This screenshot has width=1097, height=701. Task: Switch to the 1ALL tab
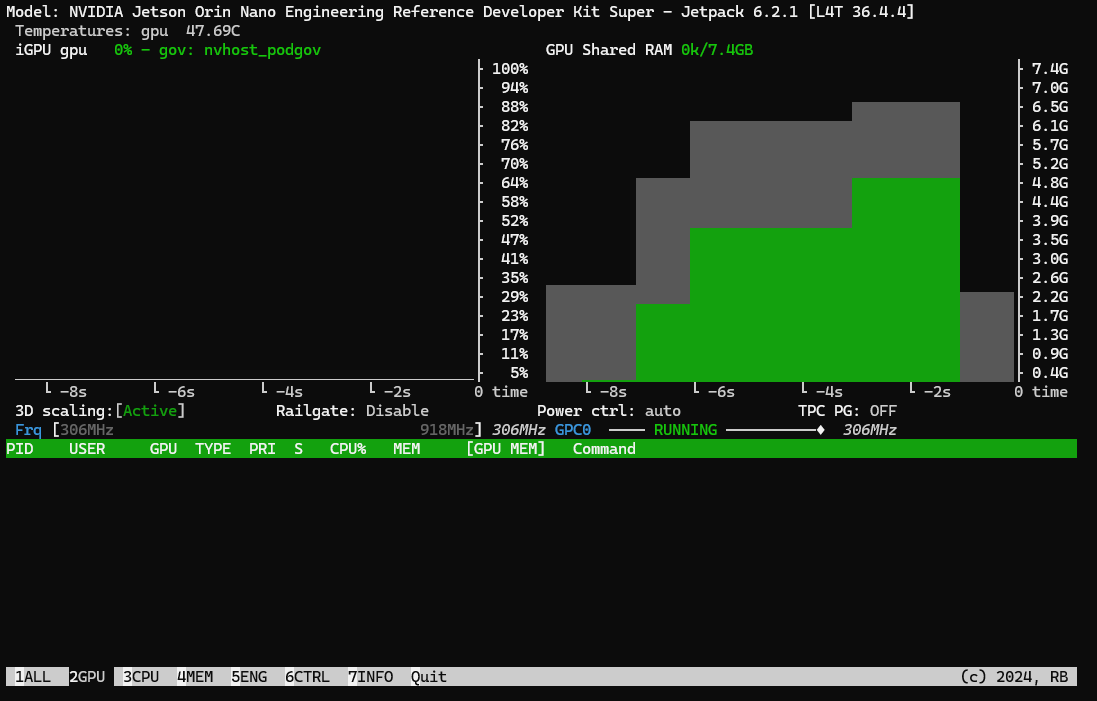(32, 677)
